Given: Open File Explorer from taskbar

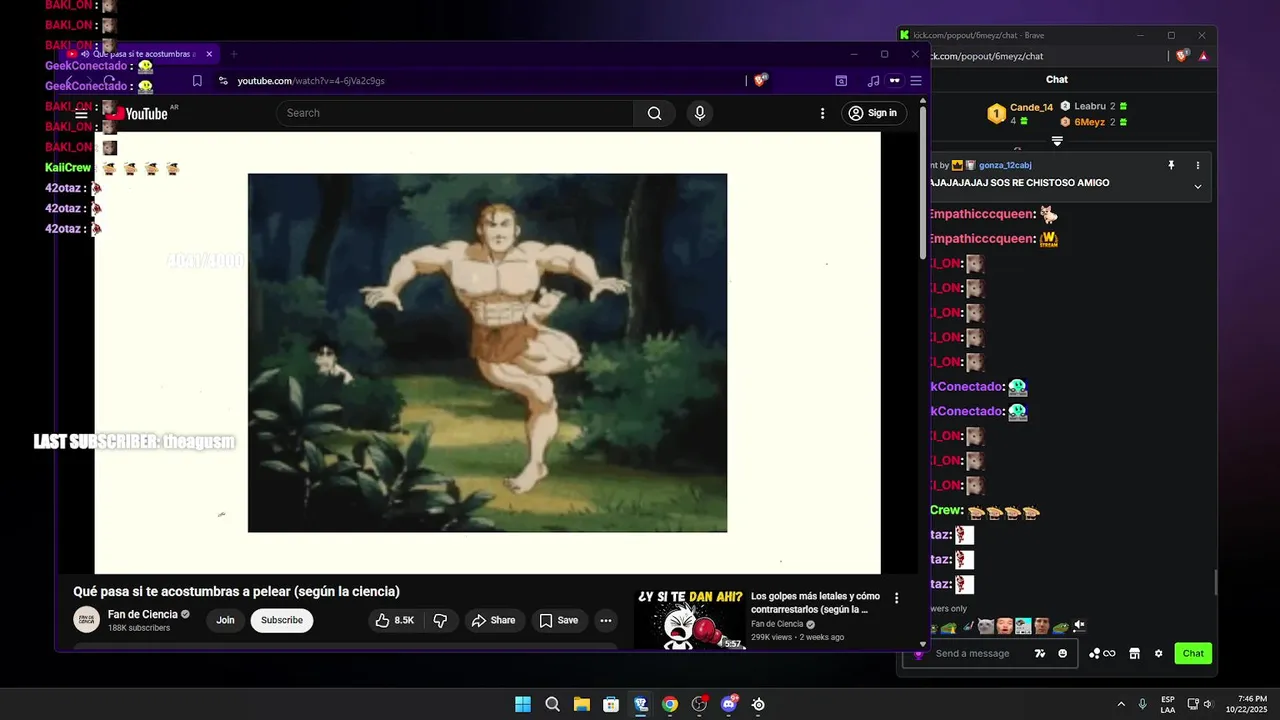Looking at the screenshot, I should (x=581, y=704).
